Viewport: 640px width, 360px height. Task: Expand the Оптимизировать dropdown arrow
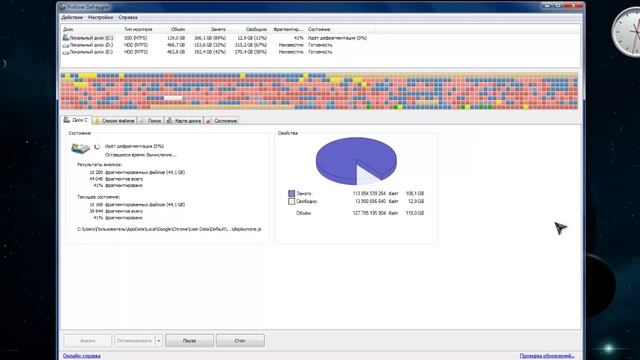click(x=158, y=340)
